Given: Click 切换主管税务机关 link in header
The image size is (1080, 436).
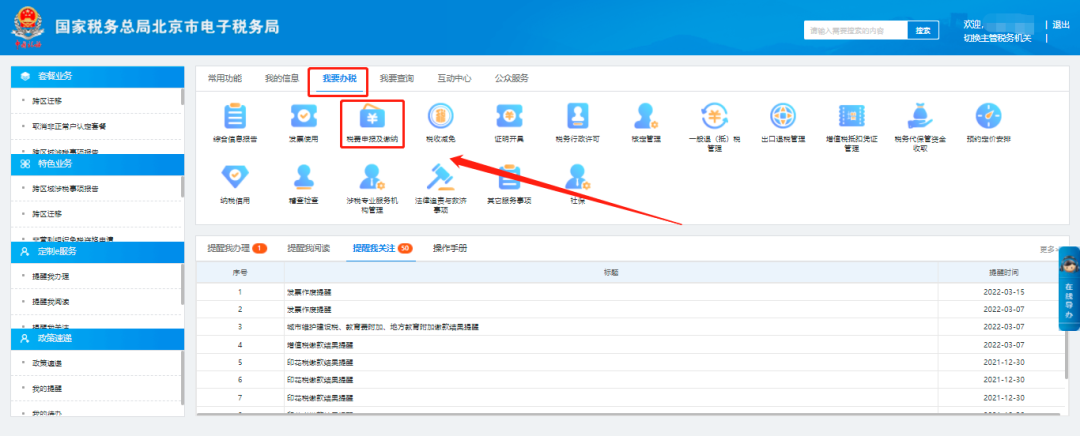Looking at the screenshot, I should point(997,38).
